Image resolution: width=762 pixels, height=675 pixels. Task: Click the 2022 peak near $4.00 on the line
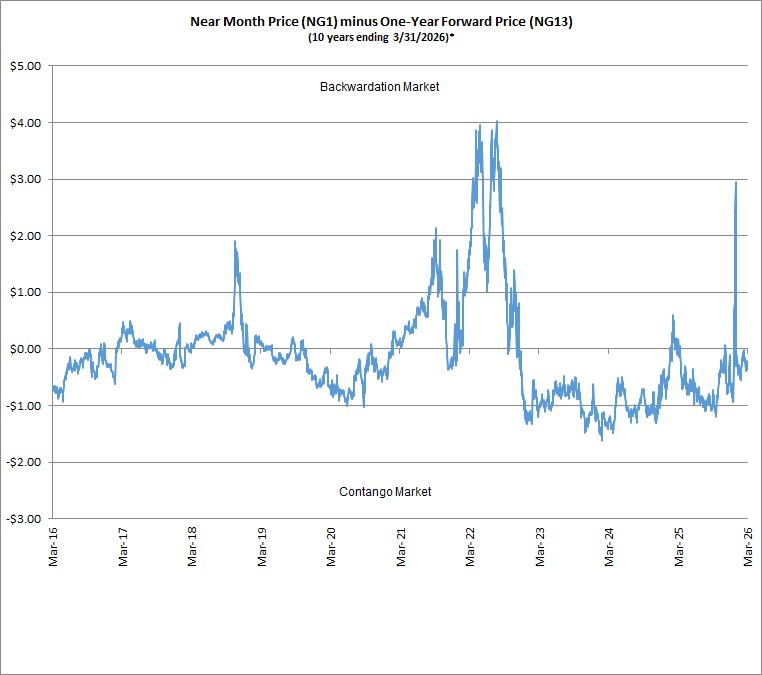(x=496, y=121)
